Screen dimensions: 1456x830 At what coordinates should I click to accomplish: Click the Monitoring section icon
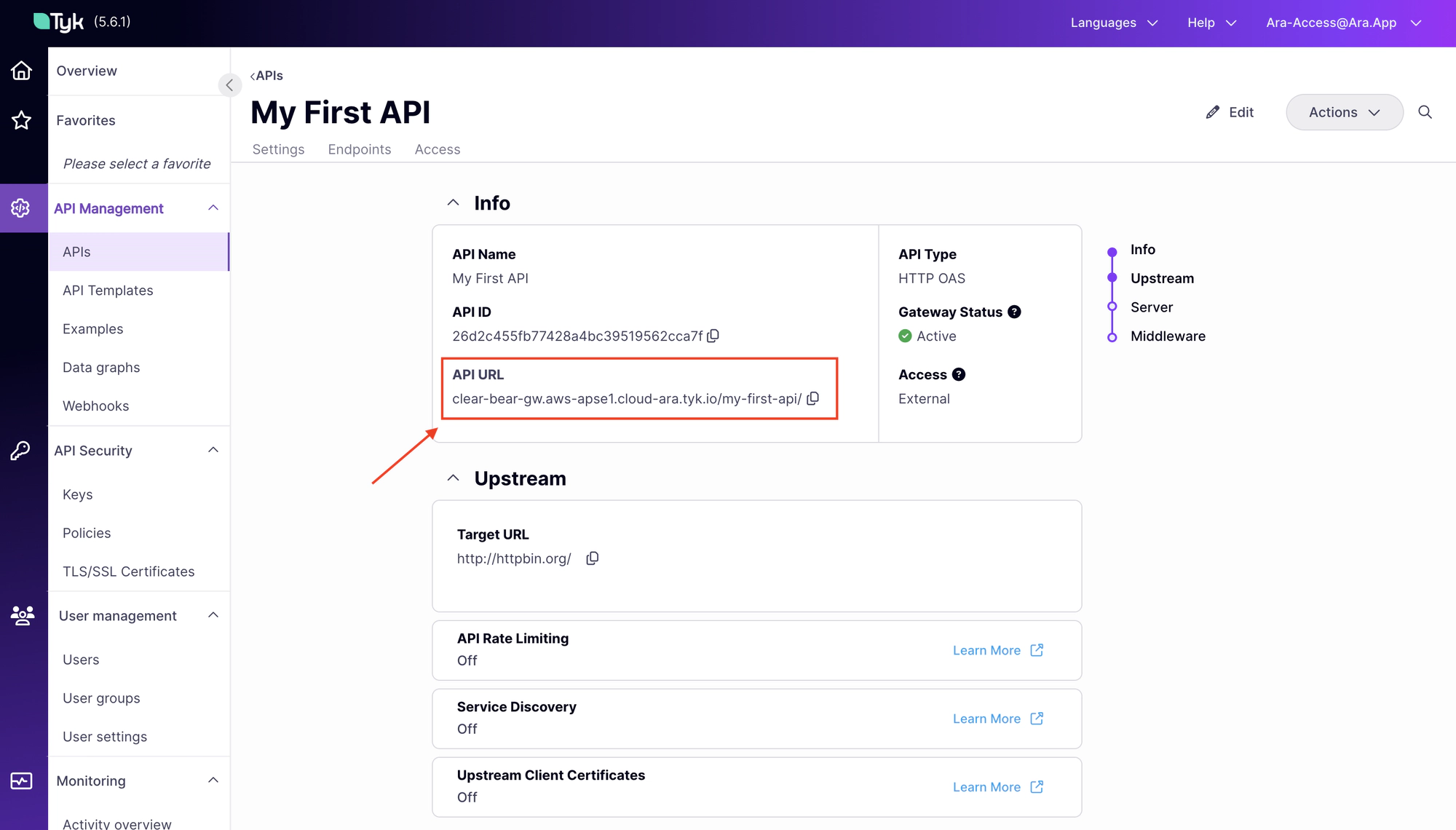click(x=24, y=781)
